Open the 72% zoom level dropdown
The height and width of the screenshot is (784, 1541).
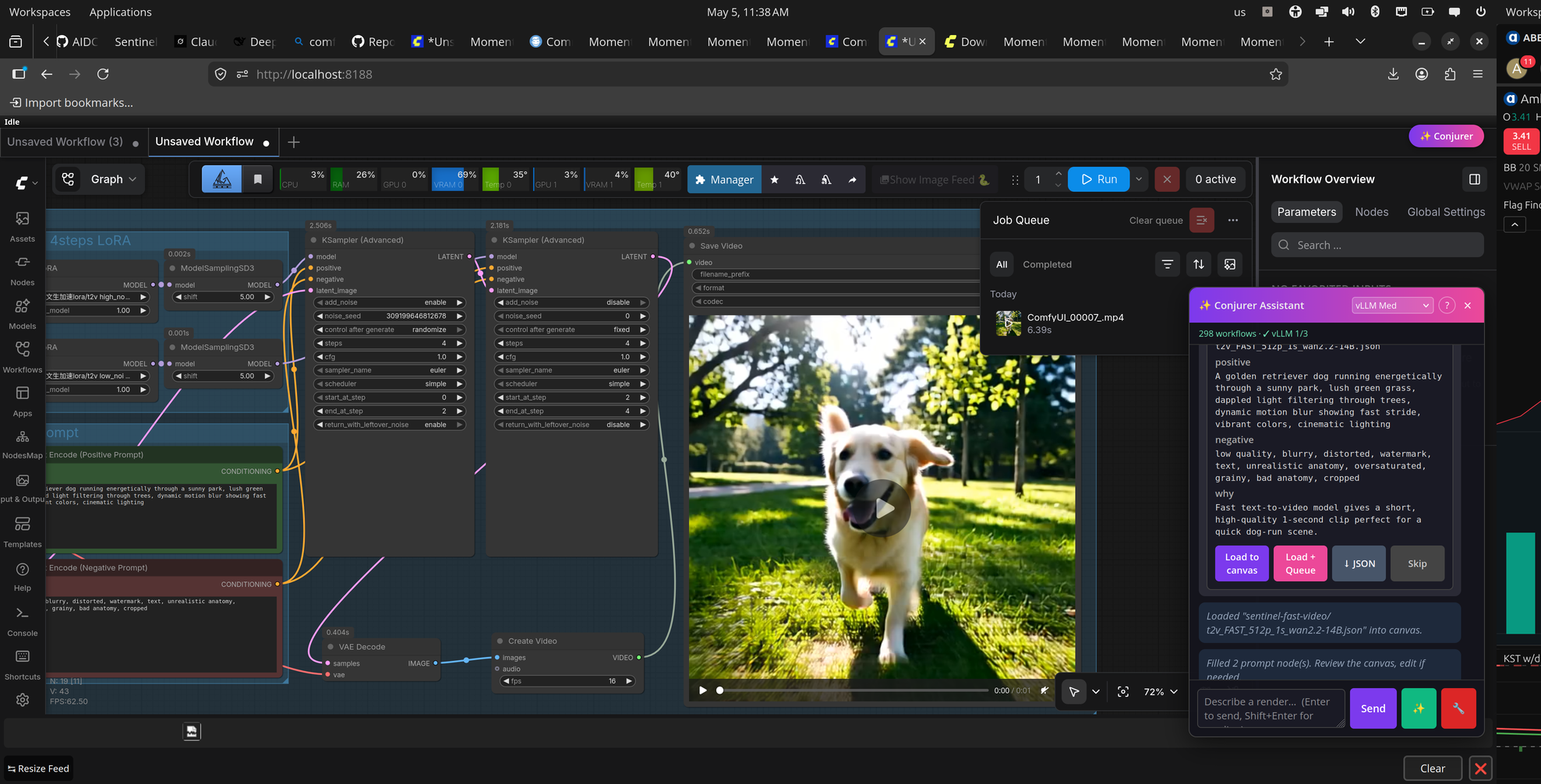(1161, 692)
